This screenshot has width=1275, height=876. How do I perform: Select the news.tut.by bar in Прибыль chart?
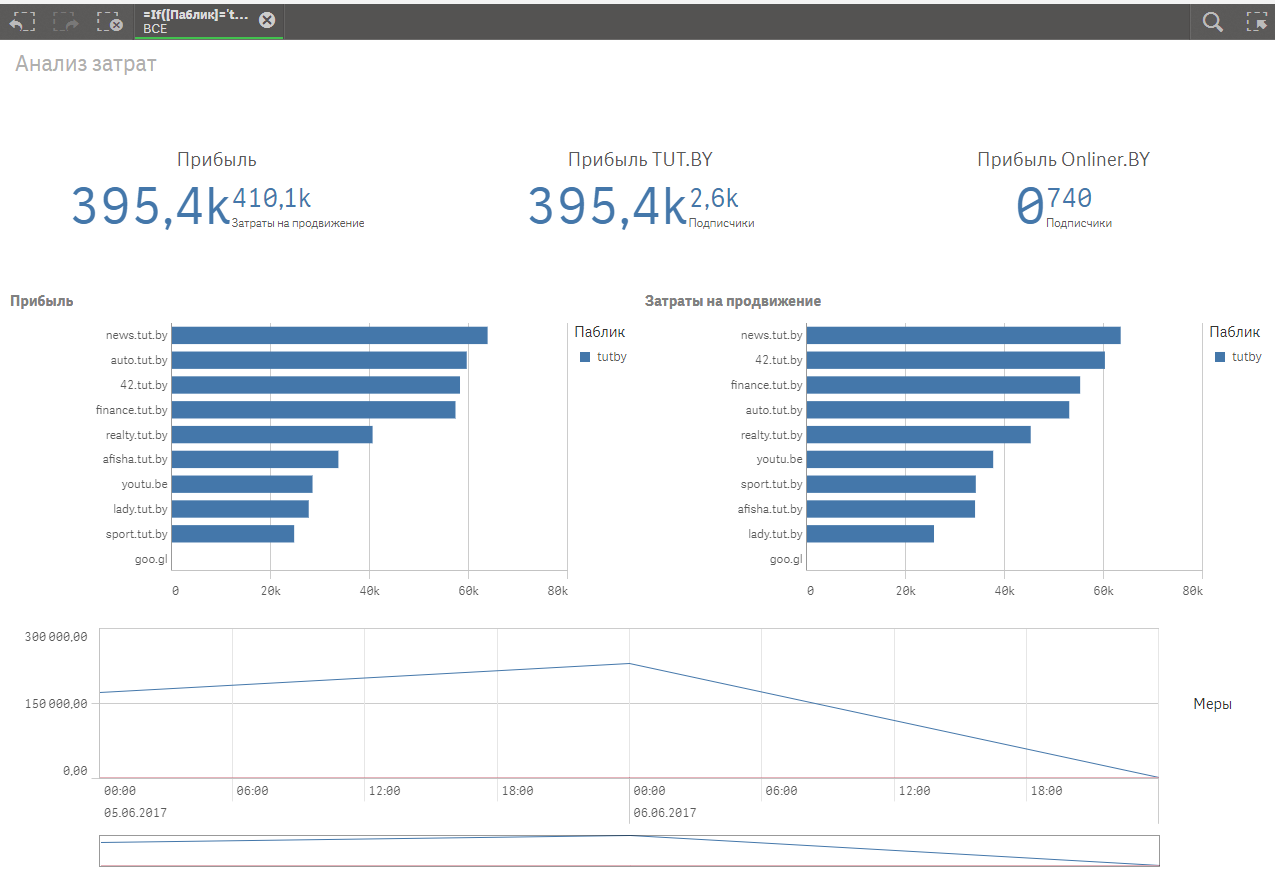[x=330, y=335]
